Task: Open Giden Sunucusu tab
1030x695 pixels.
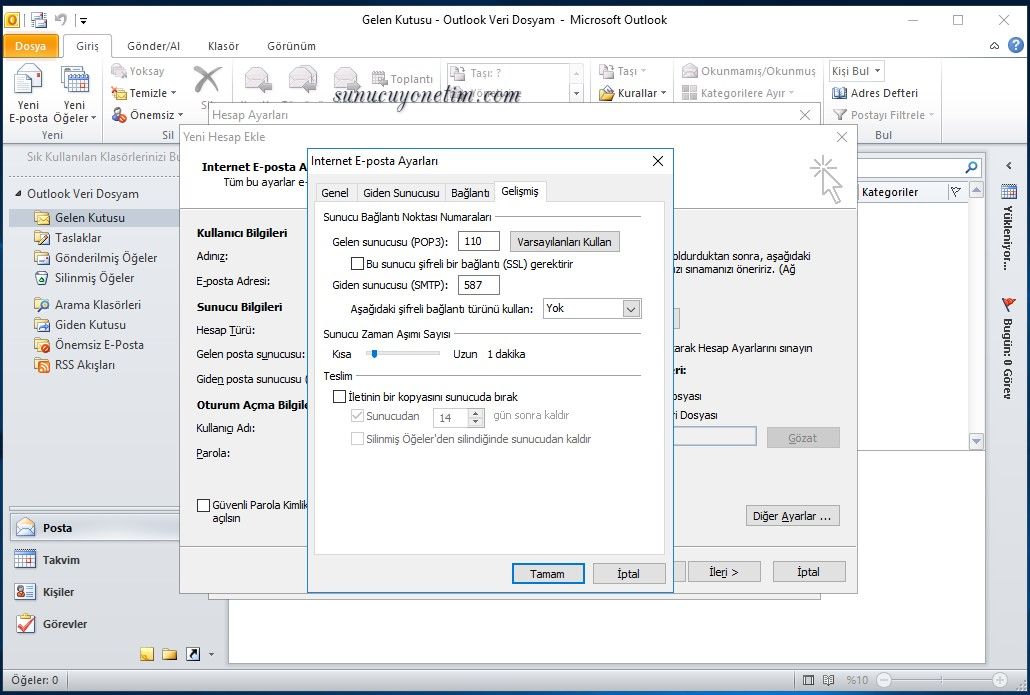Action: 401,192
